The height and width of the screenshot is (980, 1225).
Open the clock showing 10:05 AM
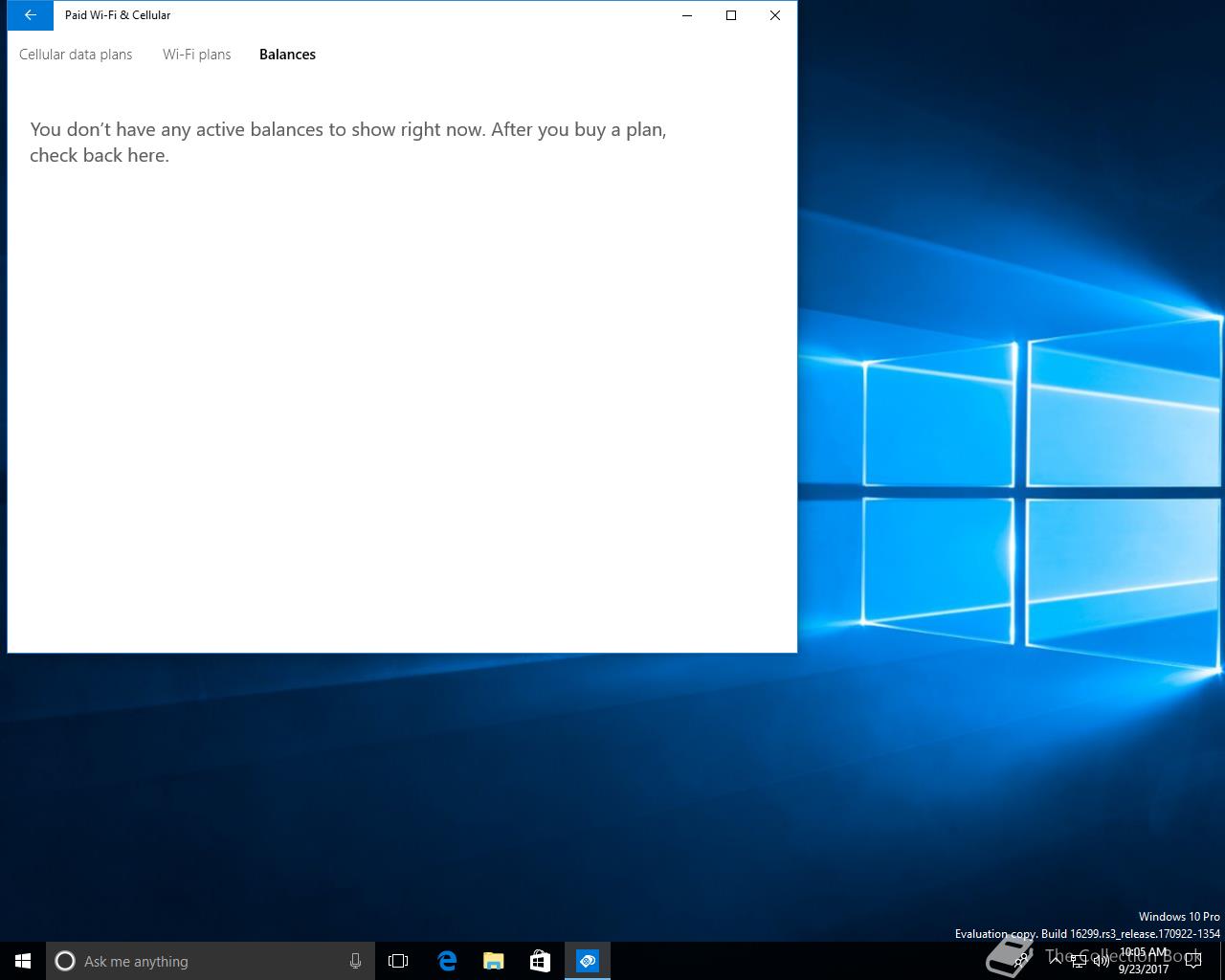[1144, 961]
